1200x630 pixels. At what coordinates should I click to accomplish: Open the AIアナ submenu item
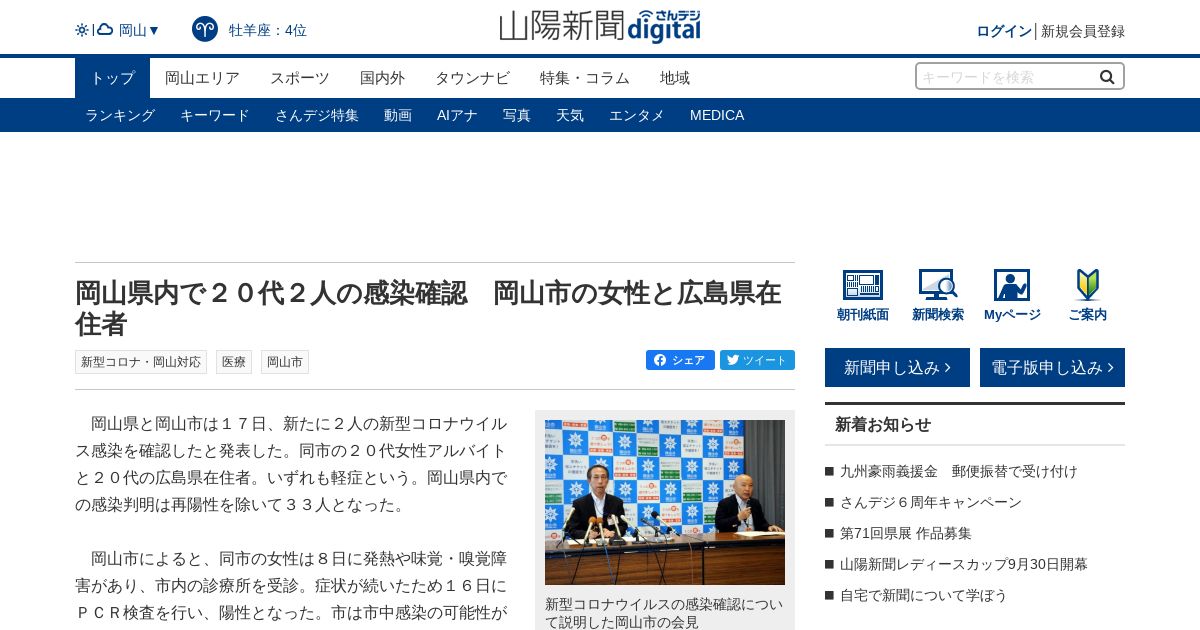(457, 115)
